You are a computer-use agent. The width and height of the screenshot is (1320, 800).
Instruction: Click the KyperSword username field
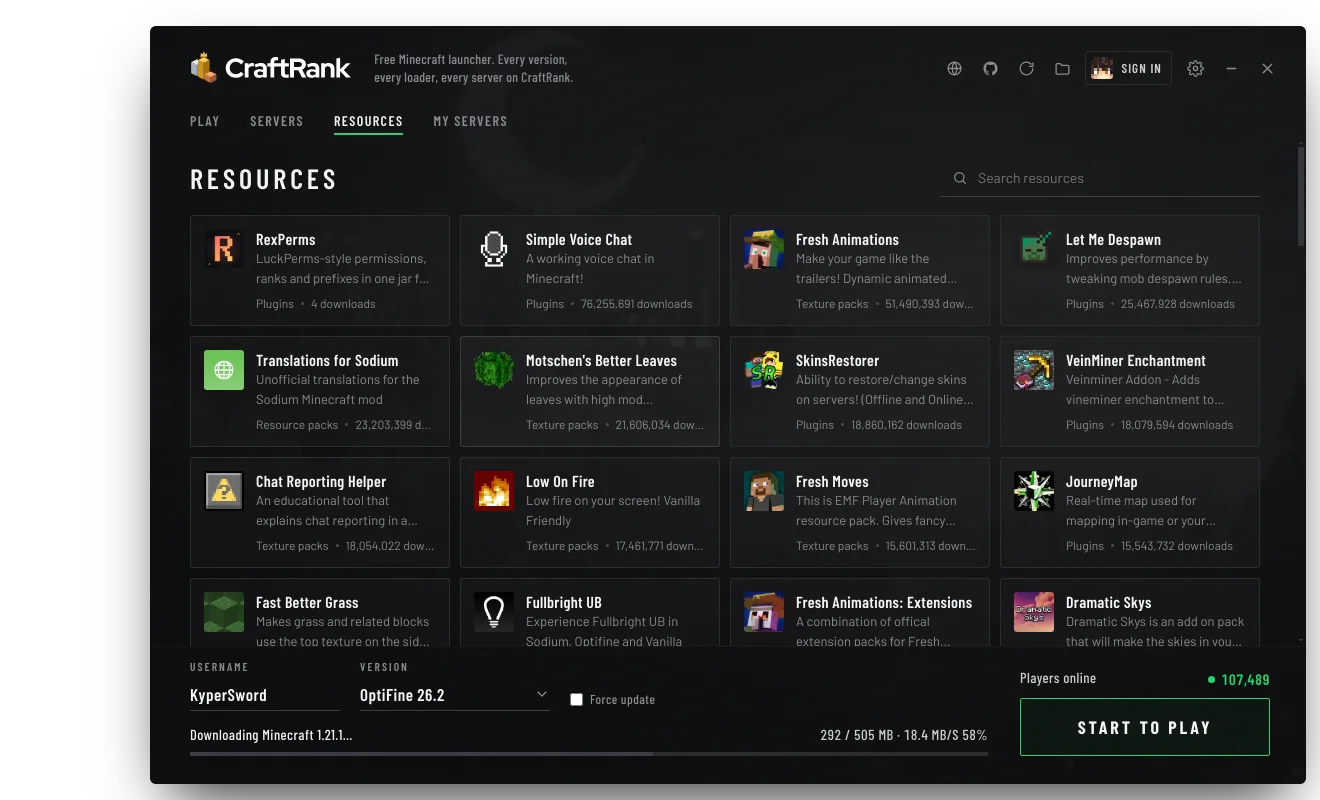265,695
